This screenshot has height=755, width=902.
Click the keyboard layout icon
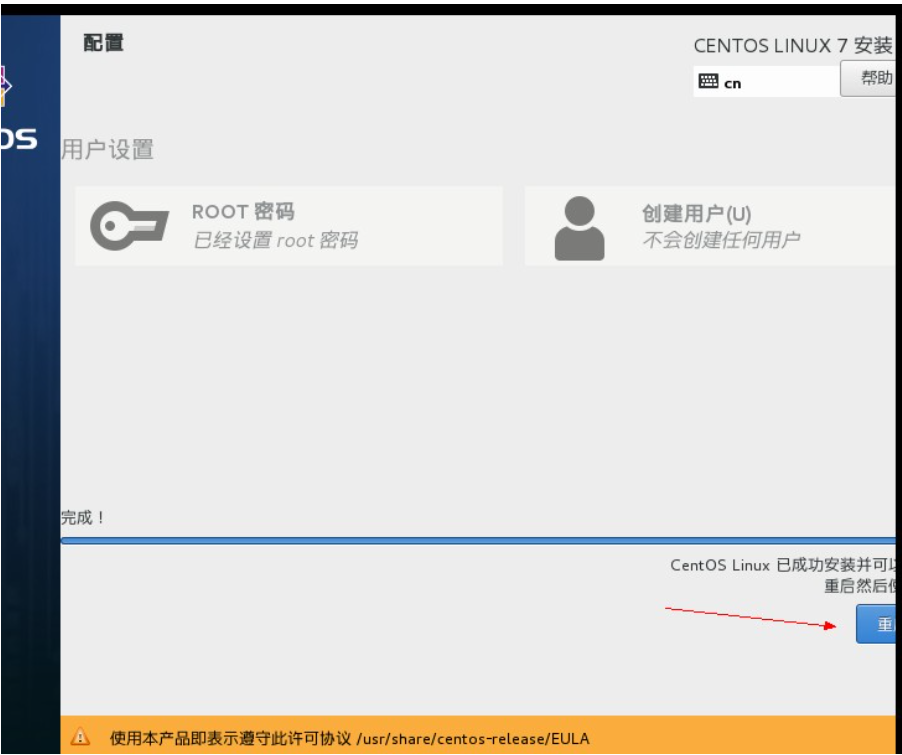[x=708, y=81]
